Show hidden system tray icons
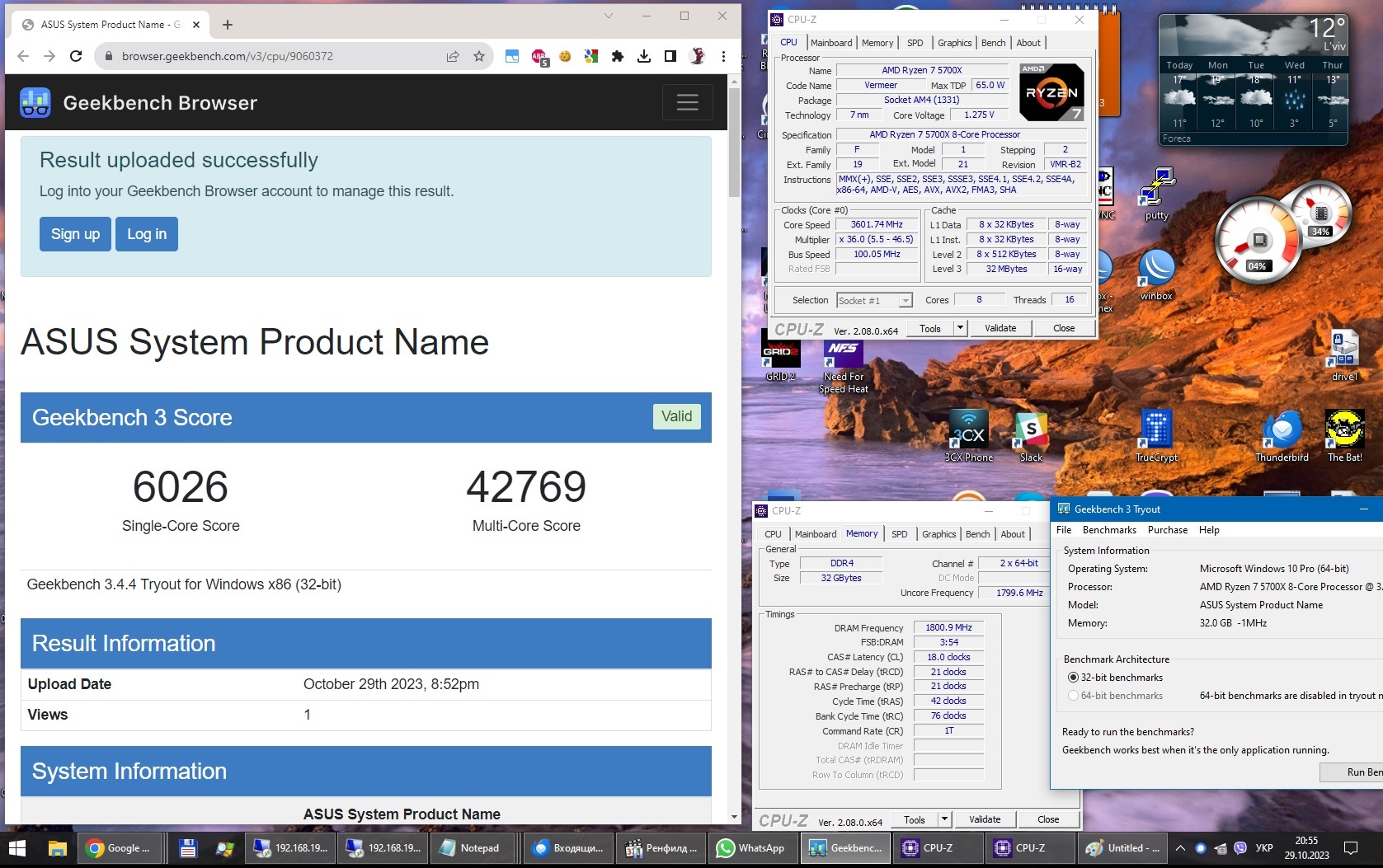1383x868 pixels. [x=1180, y=847]
